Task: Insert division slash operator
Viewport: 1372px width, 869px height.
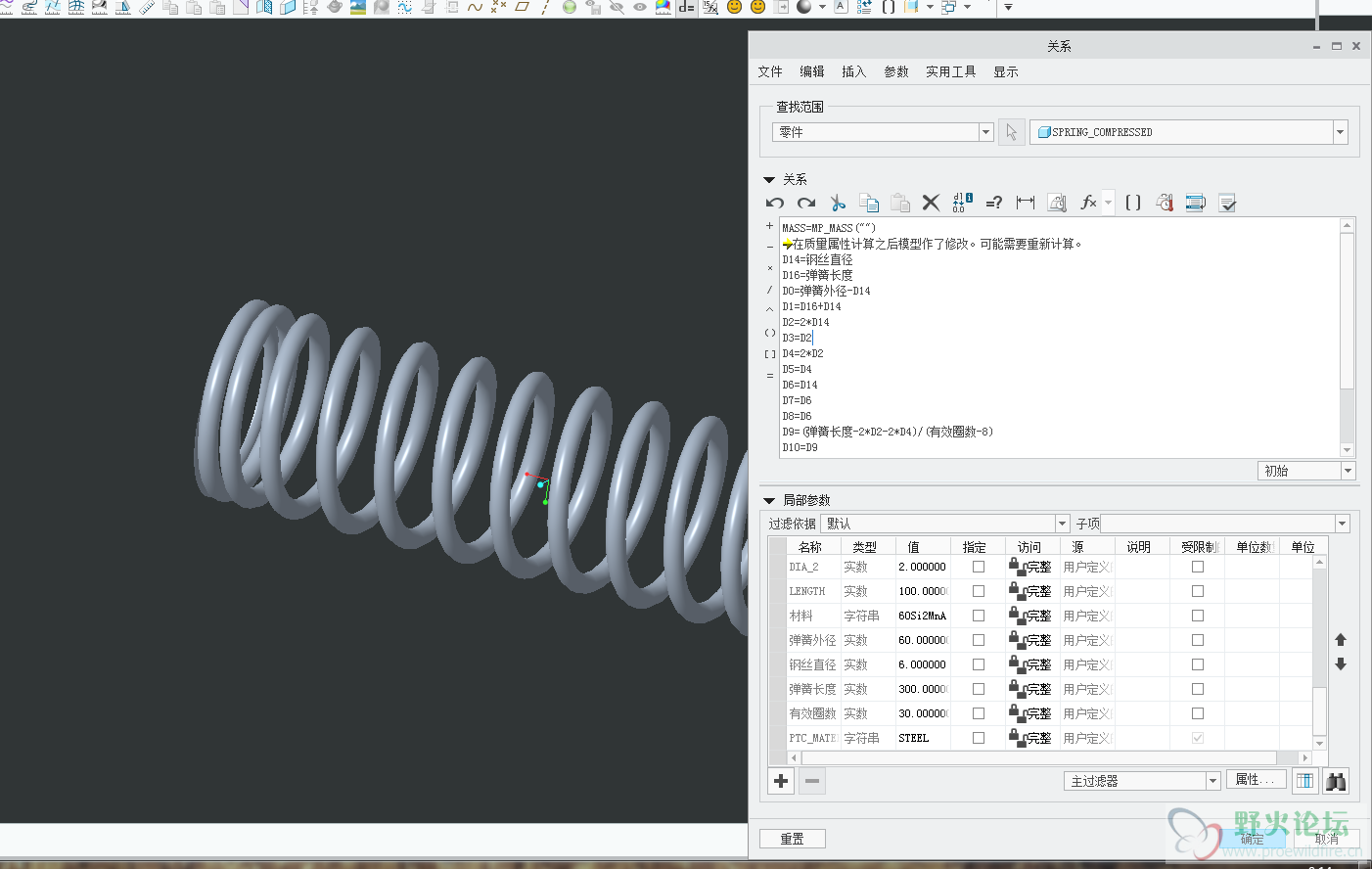Action: point(770,290)
